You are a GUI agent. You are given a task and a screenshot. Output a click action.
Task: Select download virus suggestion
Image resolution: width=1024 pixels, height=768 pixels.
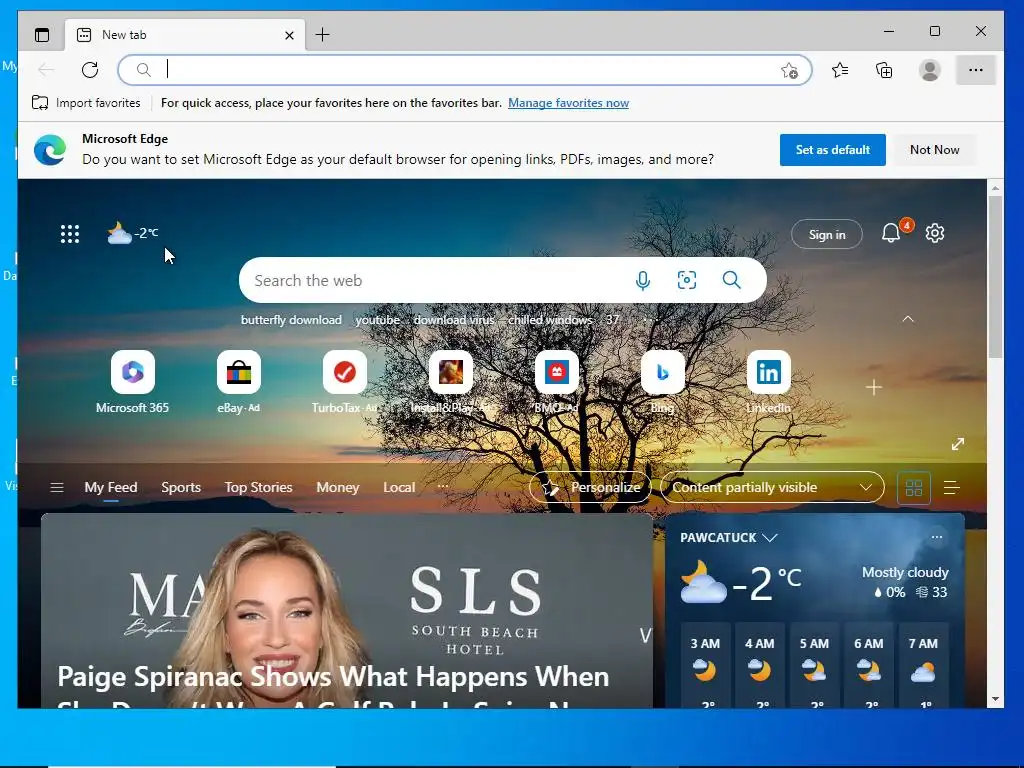pos(454,320)
